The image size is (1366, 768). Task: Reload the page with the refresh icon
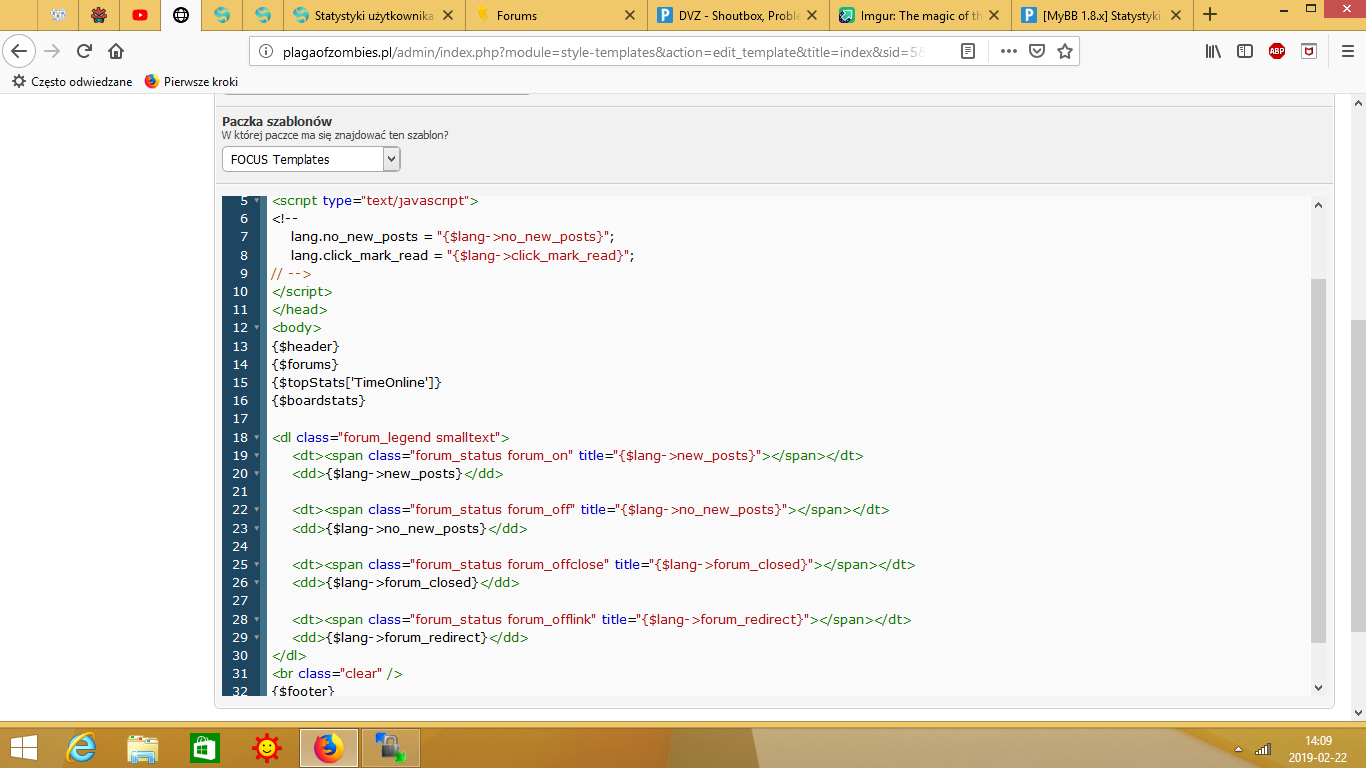pyautogui.click(x=84, y=51)
